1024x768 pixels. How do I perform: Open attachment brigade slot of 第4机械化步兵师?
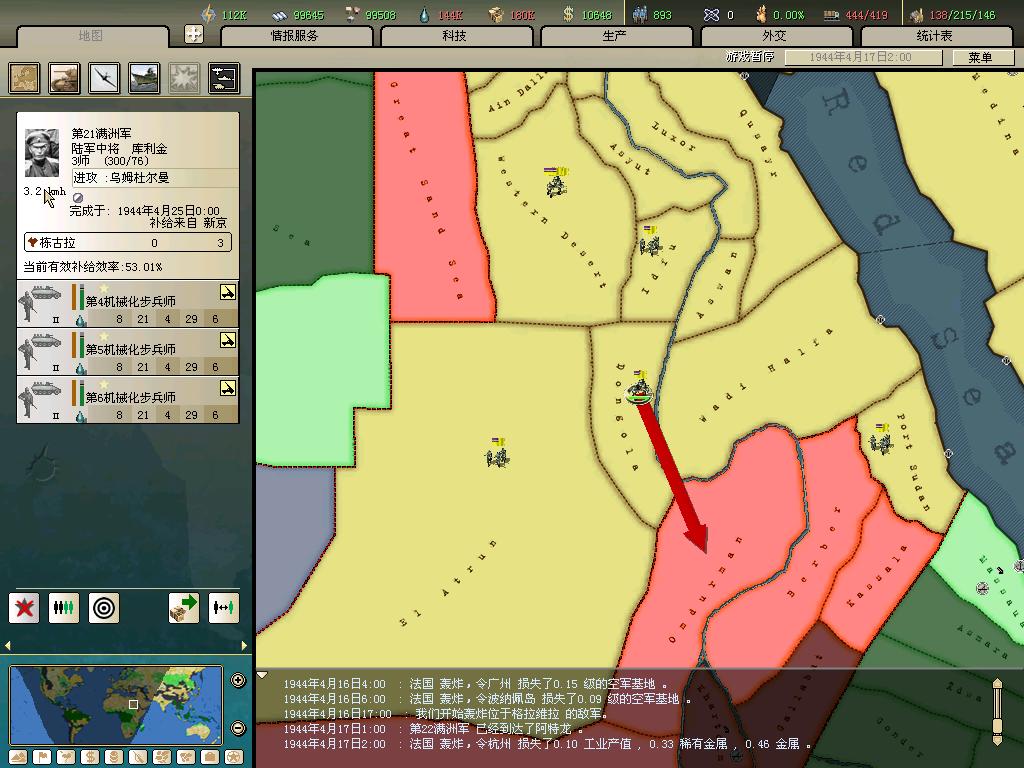tap(228, 293)
